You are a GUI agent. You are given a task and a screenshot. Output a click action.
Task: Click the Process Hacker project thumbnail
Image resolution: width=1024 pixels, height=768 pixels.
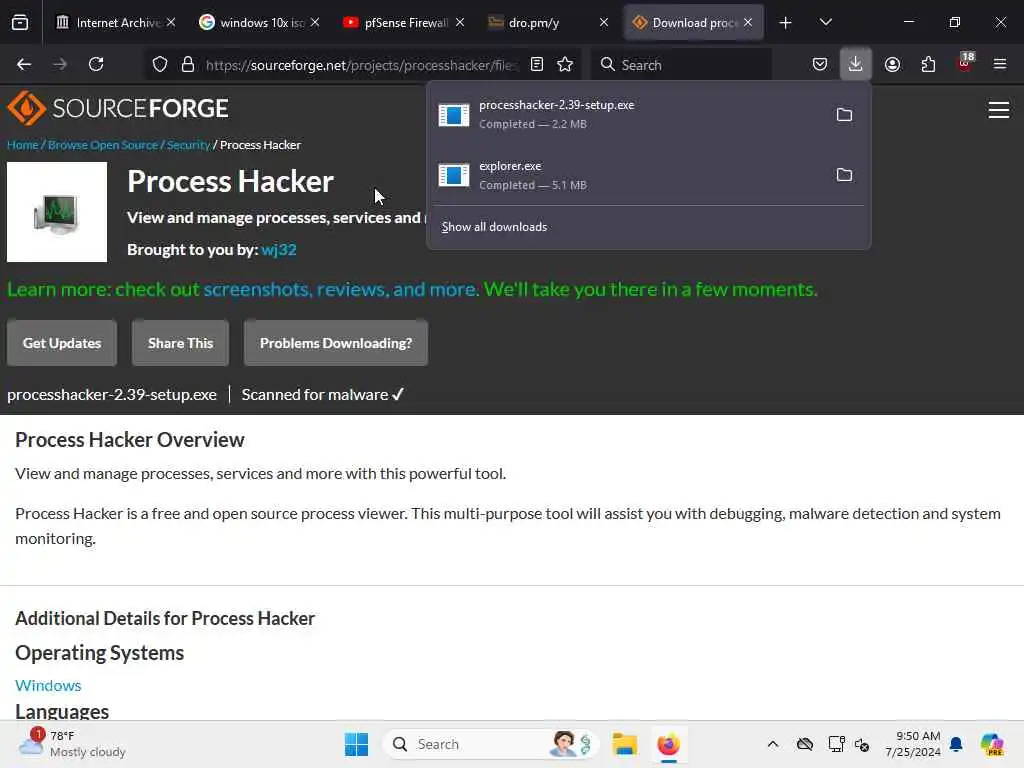57,212
